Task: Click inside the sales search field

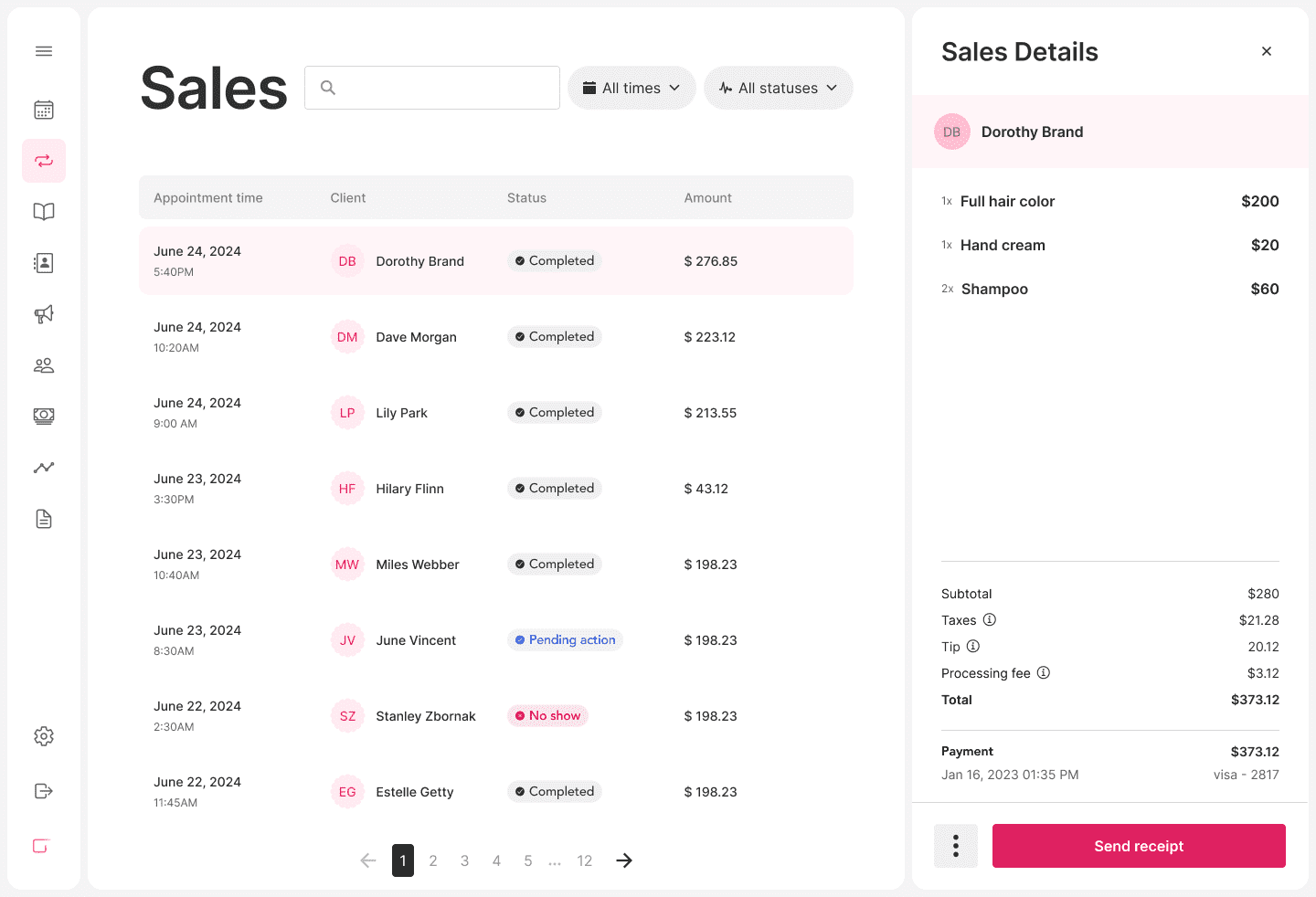Action: coord(431,88)
